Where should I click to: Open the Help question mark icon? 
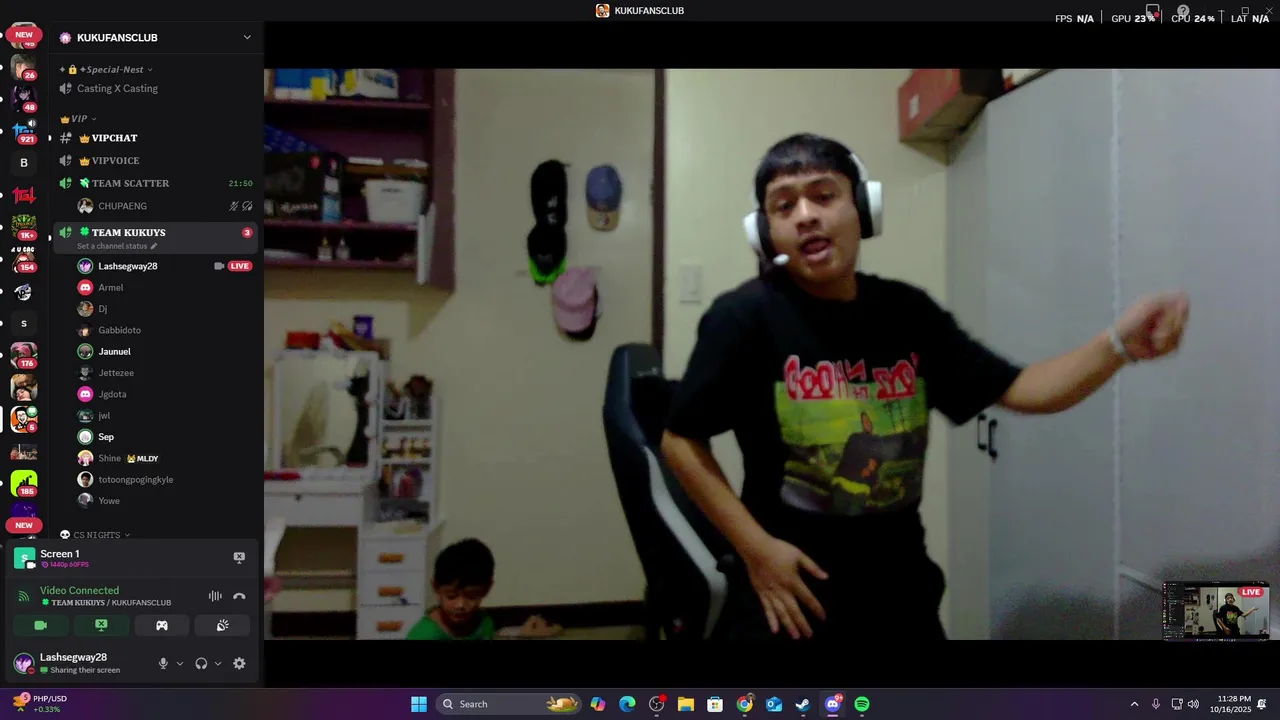click(1183, 11)
